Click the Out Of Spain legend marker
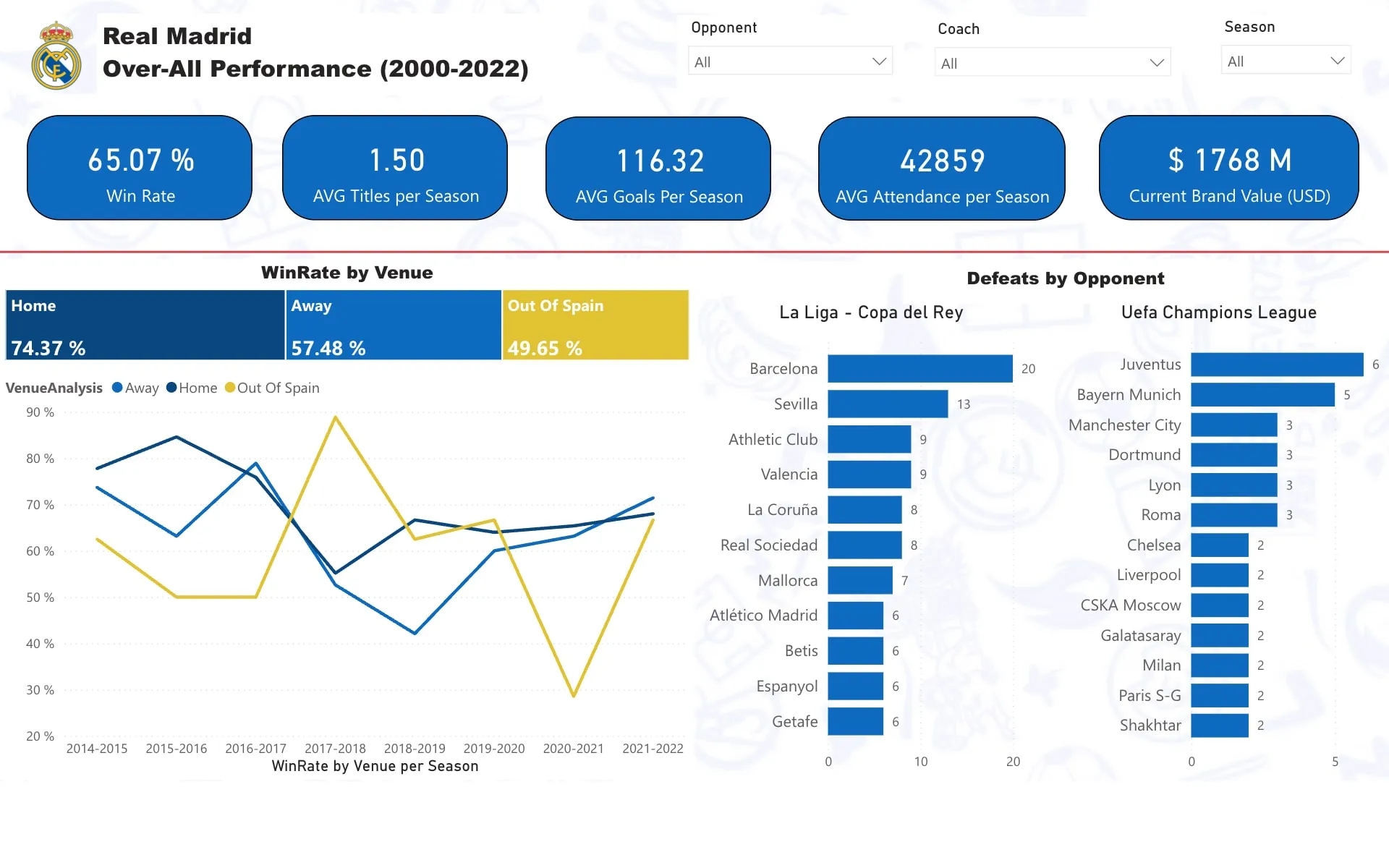This screenshot has height=868, width=1389. pos(230,388)
